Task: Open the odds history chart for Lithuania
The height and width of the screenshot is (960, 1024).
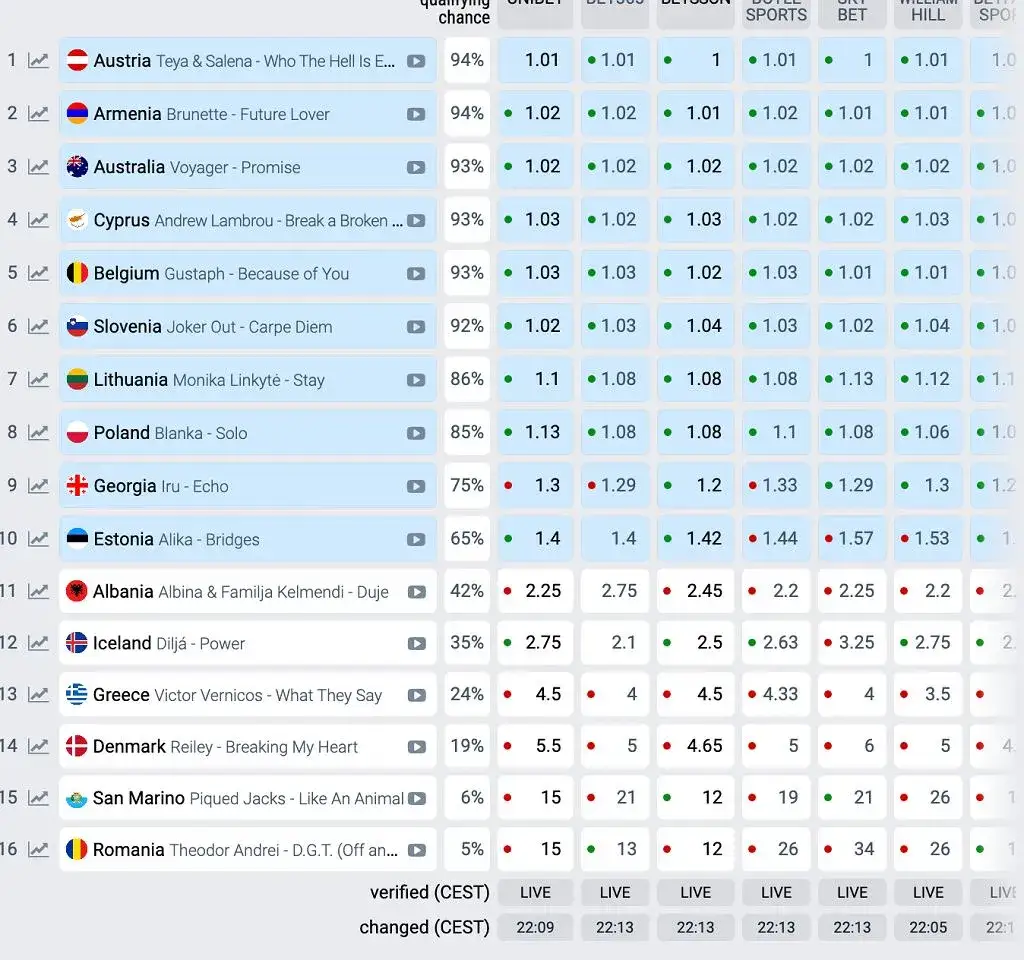Action: (x=39, y=380)
